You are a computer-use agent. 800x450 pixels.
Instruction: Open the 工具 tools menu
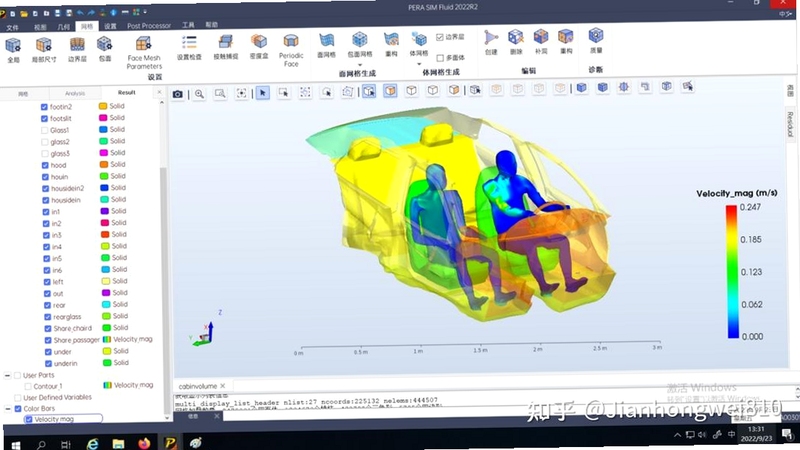coord(188,25)
